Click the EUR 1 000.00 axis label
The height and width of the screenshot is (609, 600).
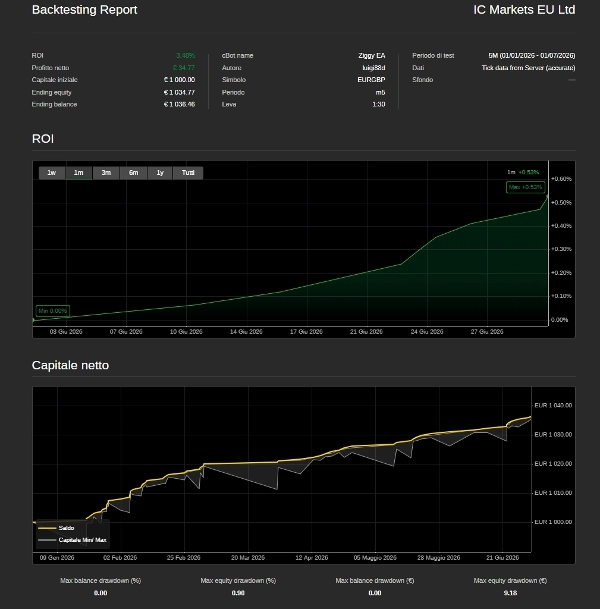coord(553,522)
